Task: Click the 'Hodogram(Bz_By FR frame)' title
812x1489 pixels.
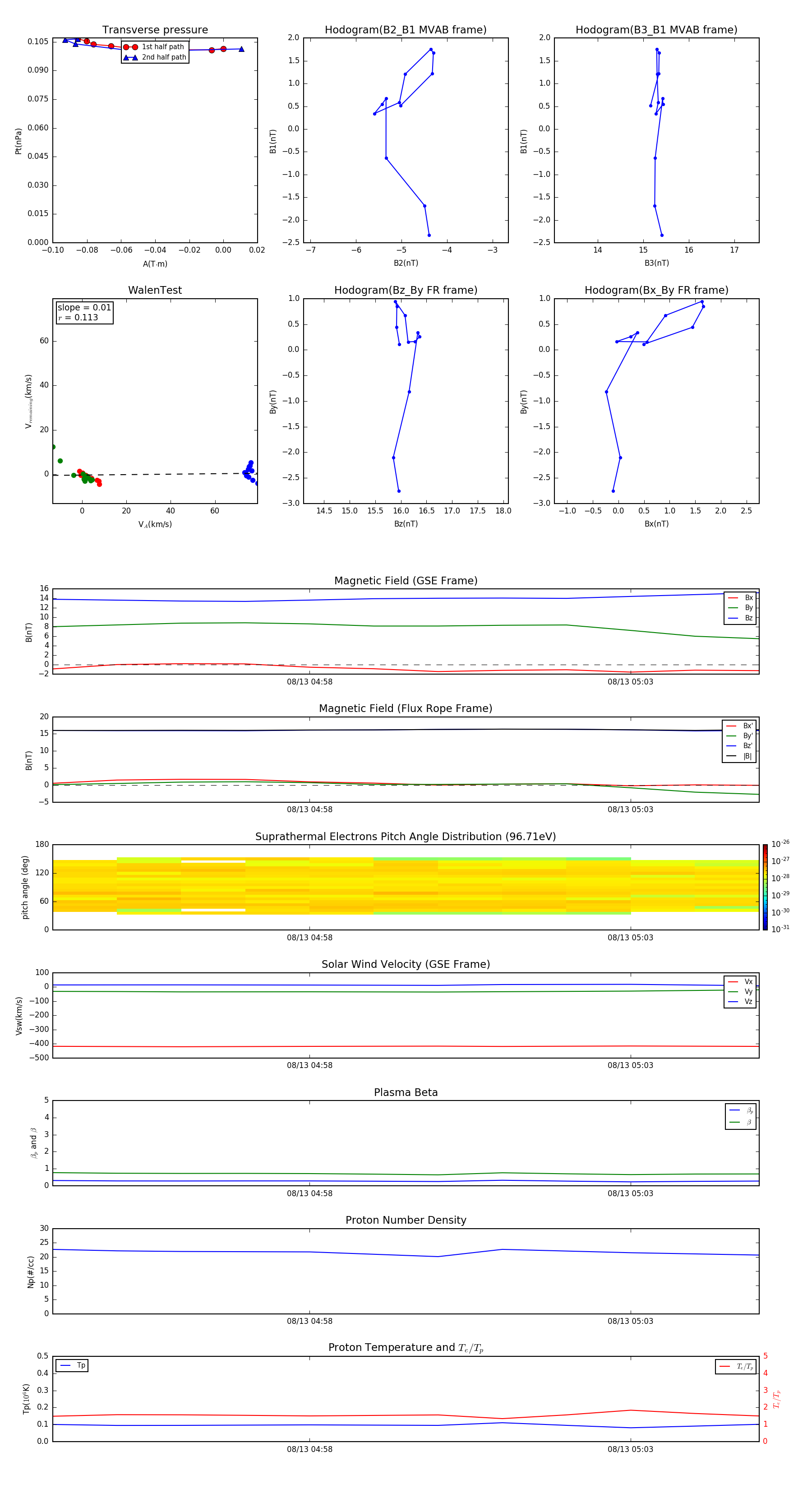Action: (406, 290)
